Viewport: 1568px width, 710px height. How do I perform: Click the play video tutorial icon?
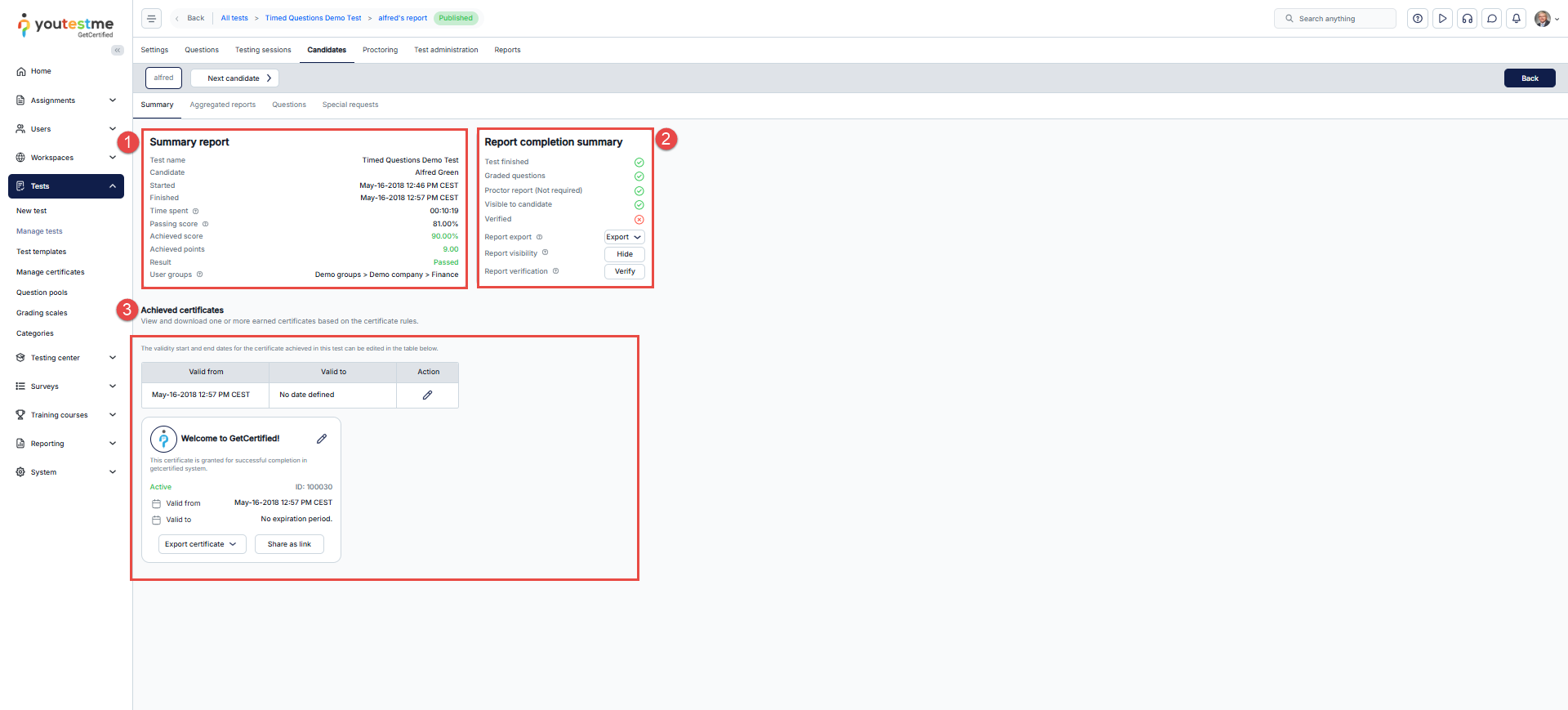click(x=1442, y=19)
